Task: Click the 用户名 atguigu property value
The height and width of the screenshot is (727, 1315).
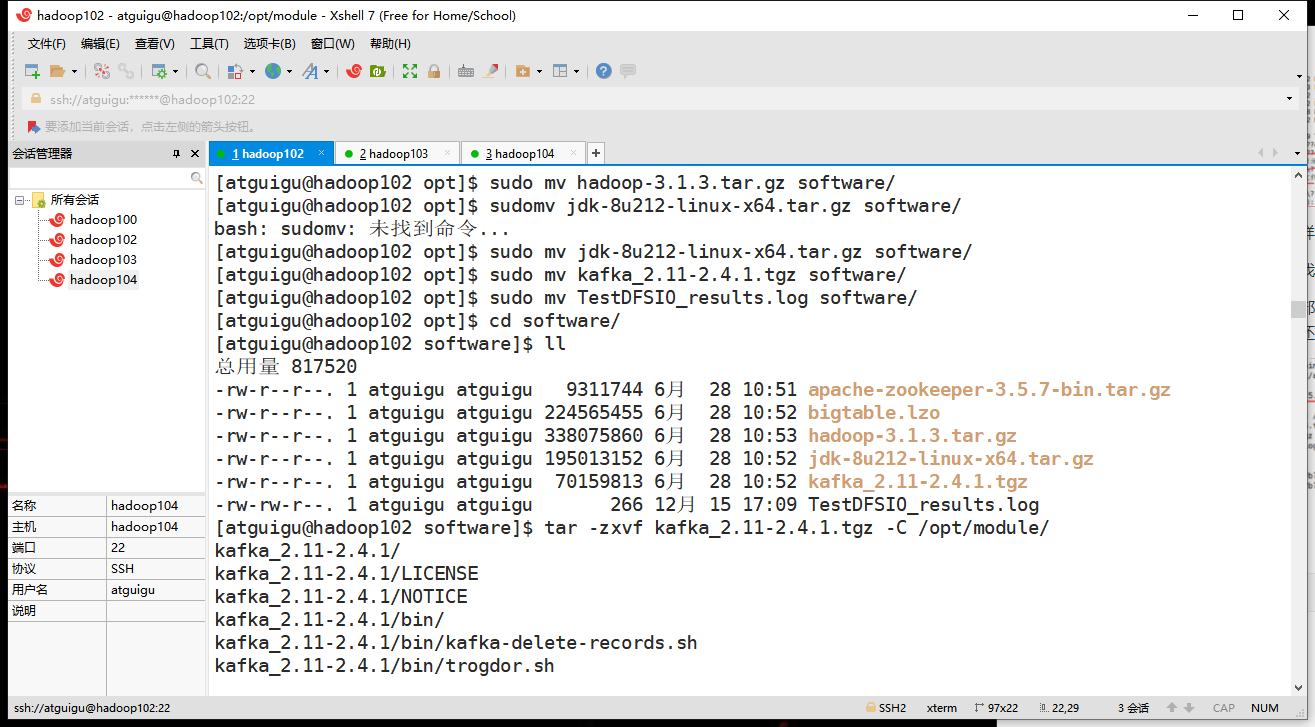Action: tap(156, 590)
